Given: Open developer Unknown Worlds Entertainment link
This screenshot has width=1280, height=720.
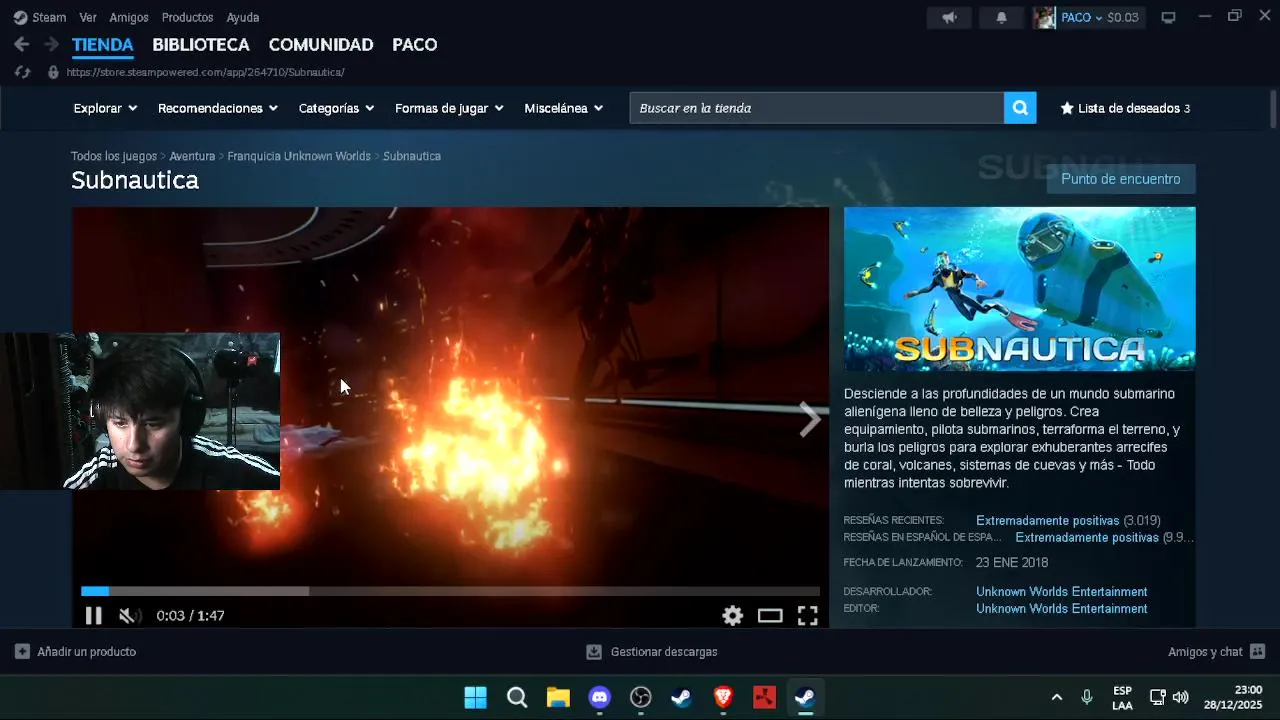Looking at the screenshot, I should point(1062,592).
